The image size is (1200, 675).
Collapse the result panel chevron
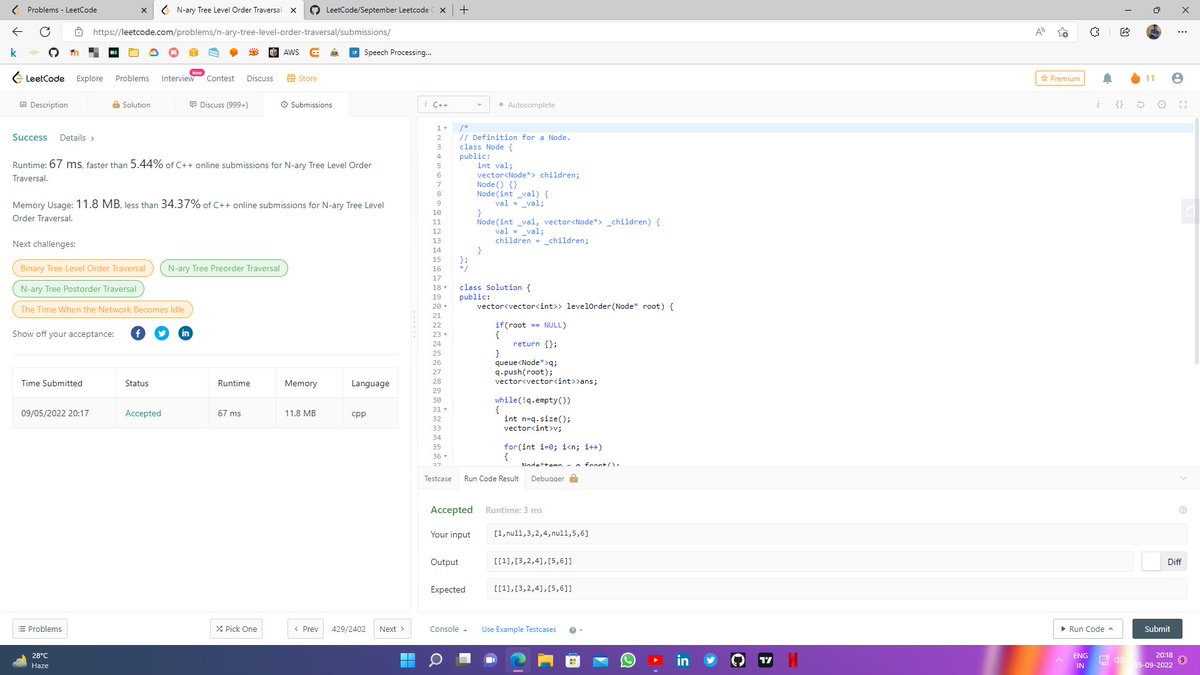point(1182,478)
